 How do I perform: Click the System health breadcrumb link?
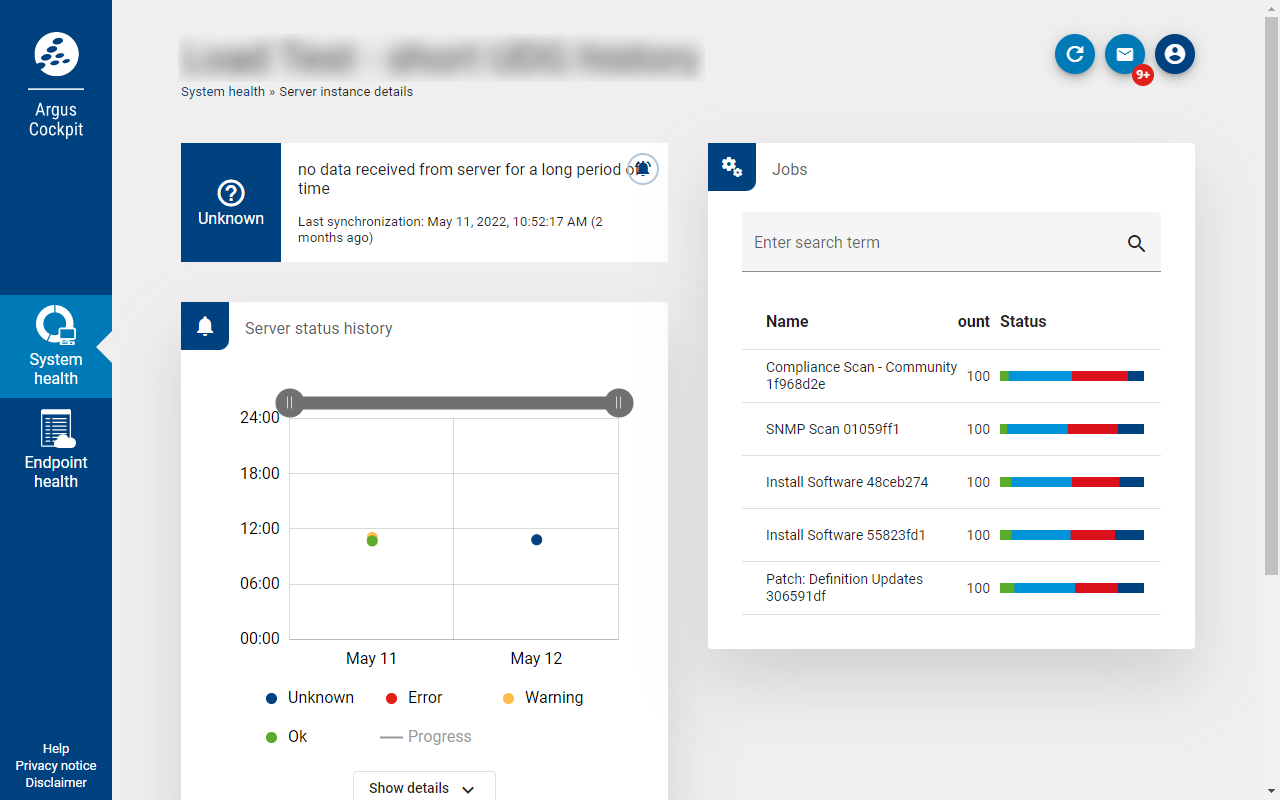223,92
